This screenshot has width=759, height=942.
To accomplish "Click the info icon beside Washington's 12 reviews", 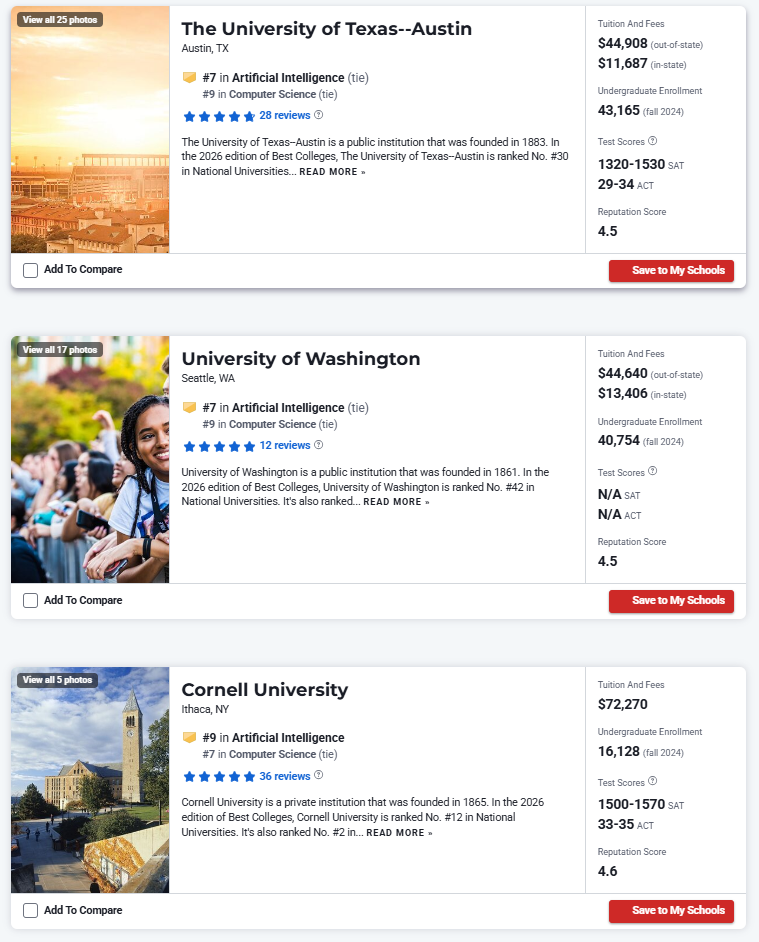I will click(x=319, y=445).
